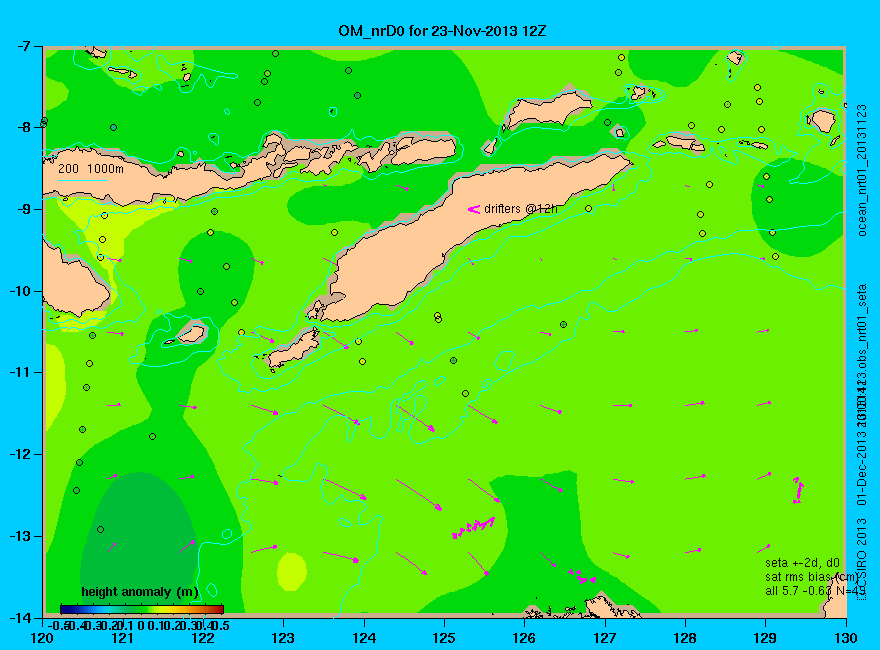
Task: Click the y-axis tick label '-10'
Action: coord(19,291)
